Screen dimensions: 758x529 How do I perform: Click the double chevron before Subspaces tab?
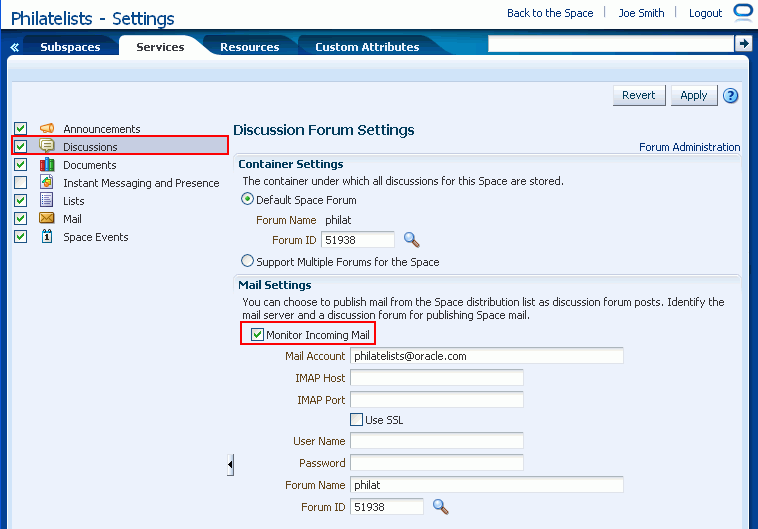tap(15, 47)
